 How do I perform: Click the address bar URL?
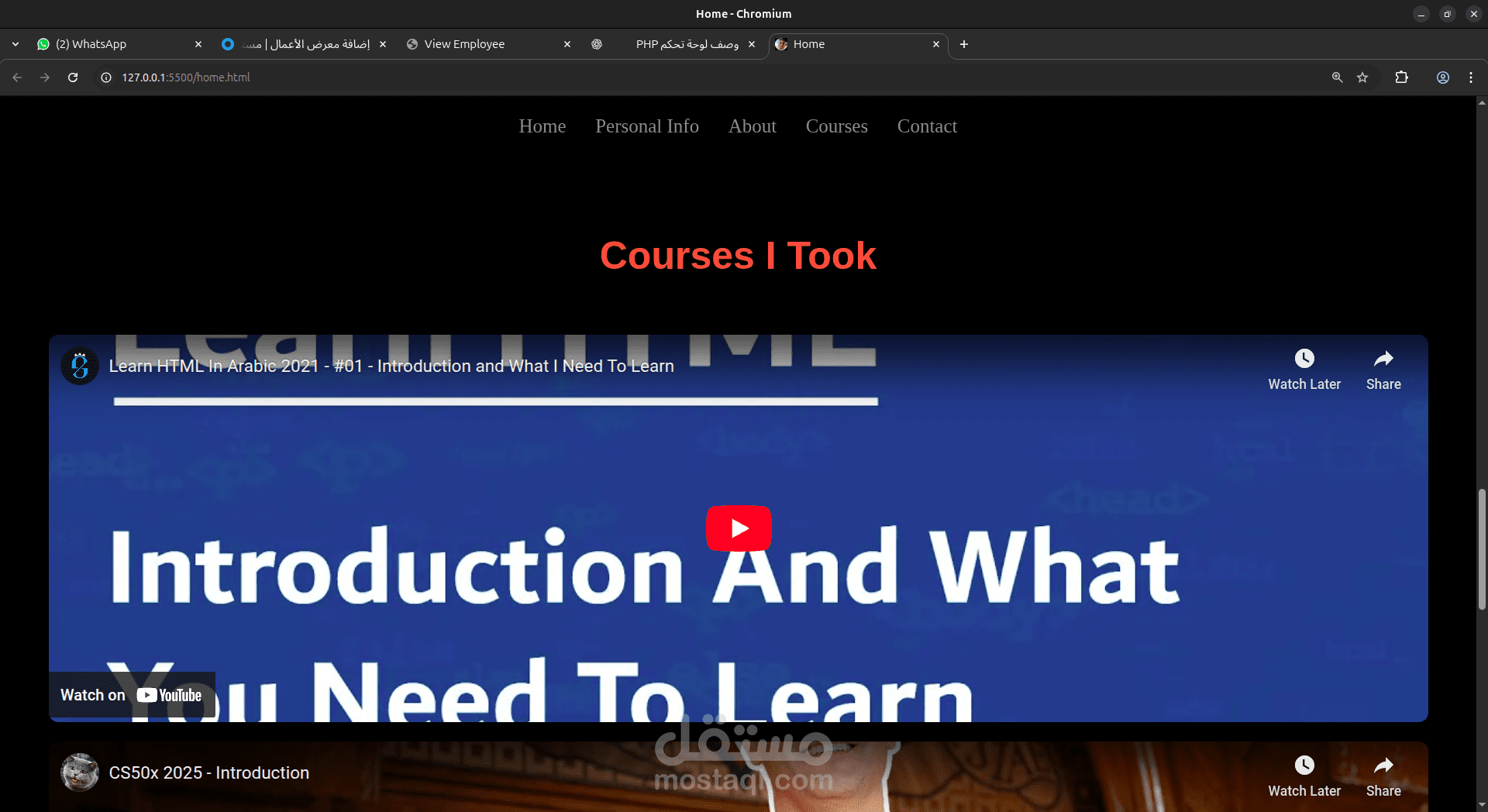coord(186,77)
